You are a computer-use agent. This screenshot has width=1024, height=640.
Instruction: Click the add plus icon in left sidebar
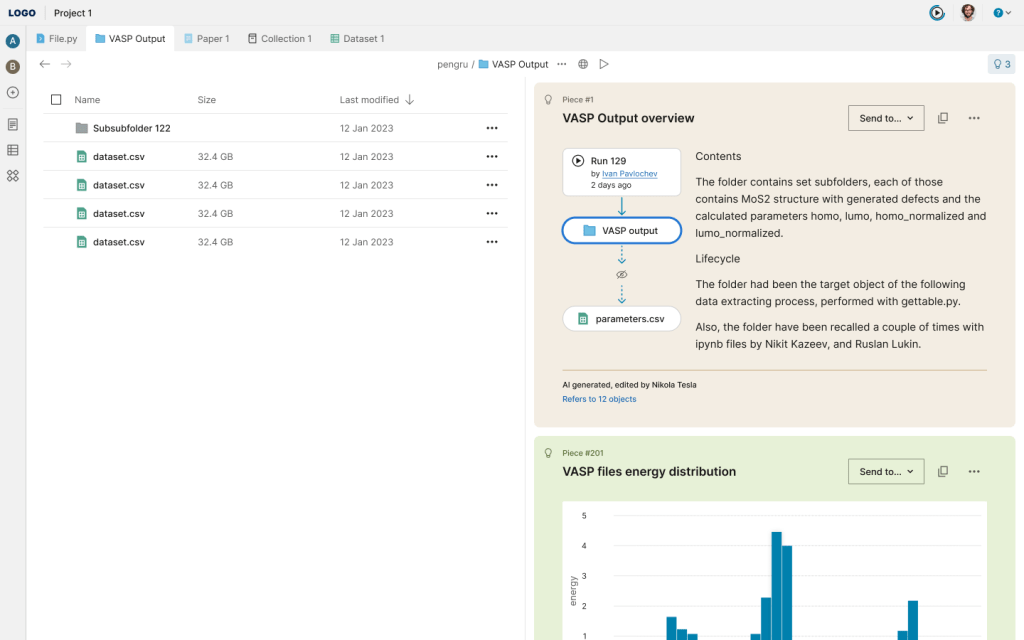coord(13,93)
